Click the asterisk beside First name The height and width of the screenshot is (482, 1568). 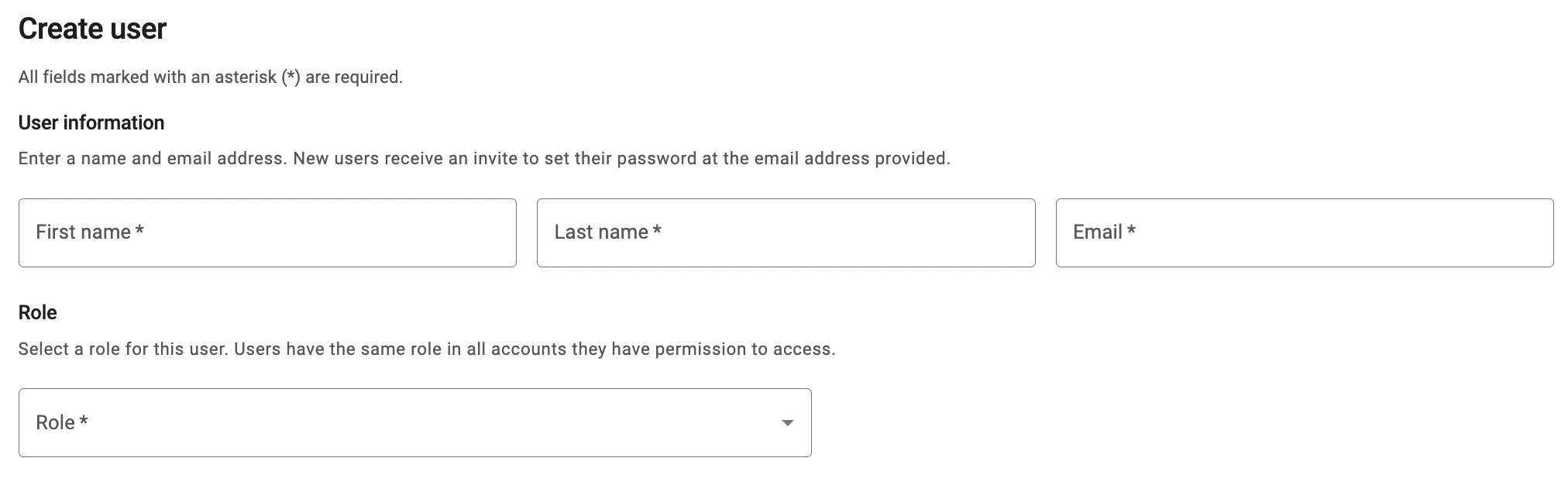[139, 231]
